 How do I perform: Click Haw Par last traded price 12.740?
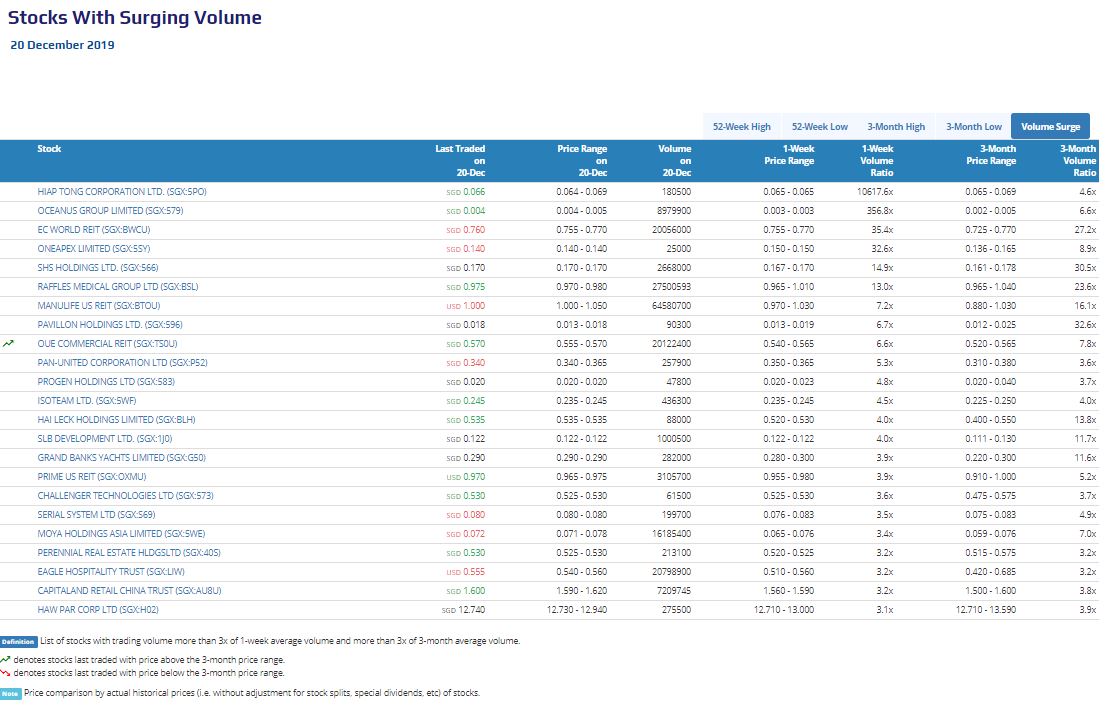pyautogui.click(x=472, y=610)
